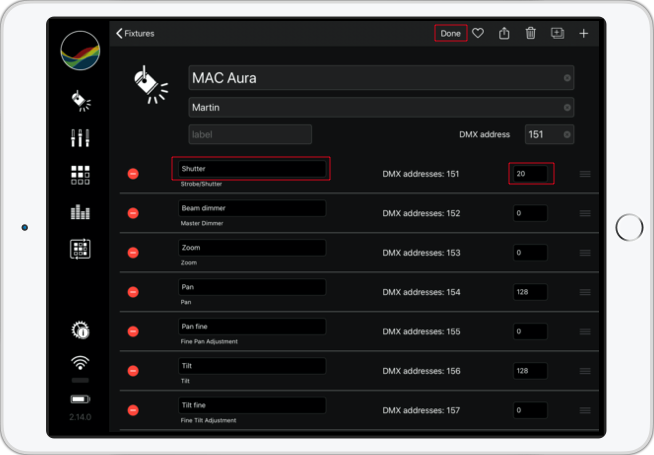The height and width of the screenshot is (455, 654).
Task: Edit the Pan fine name field
Action: 252,327
